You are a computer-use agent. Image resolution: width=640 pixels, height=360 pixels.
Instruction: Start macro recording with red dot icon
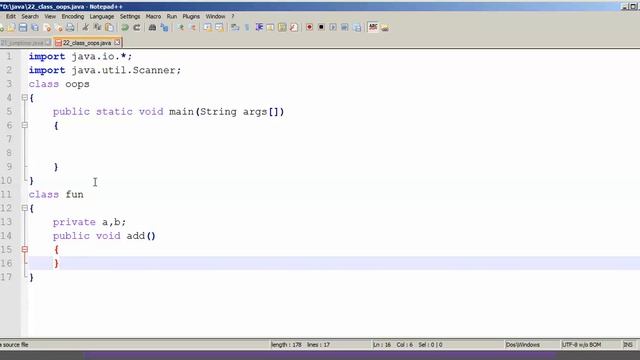point(309,27)
